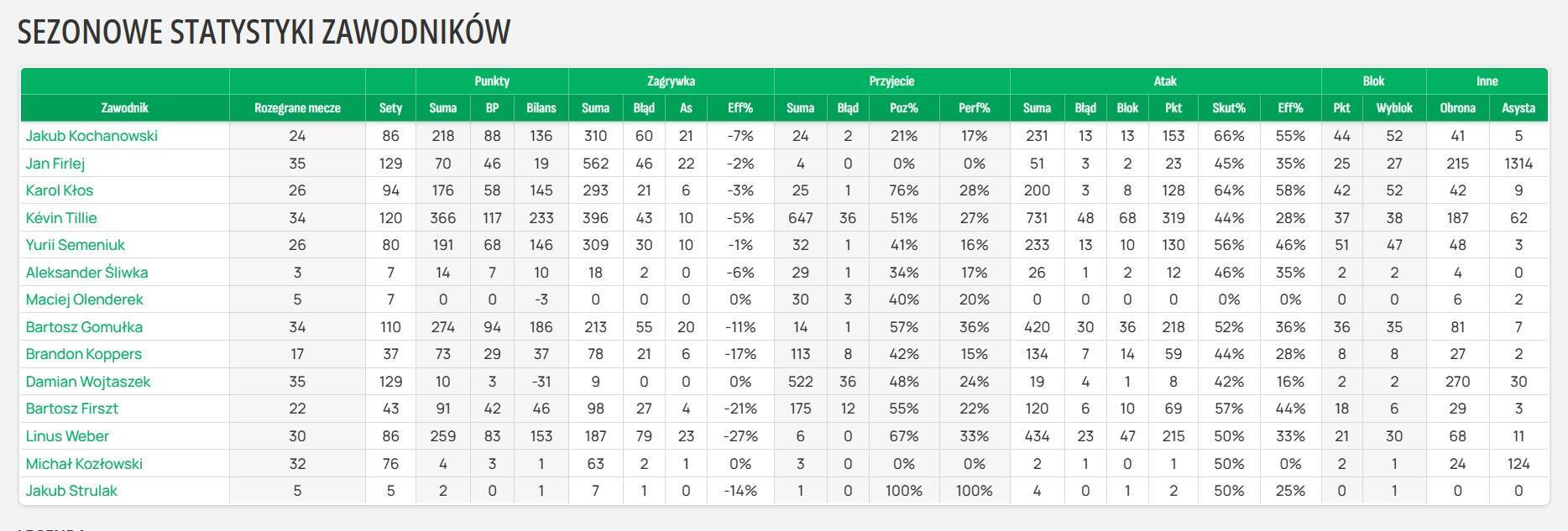This screenshot has width=1568, height=531.
Task: Select Brandon Koppers link
Action: pos(84,354)
